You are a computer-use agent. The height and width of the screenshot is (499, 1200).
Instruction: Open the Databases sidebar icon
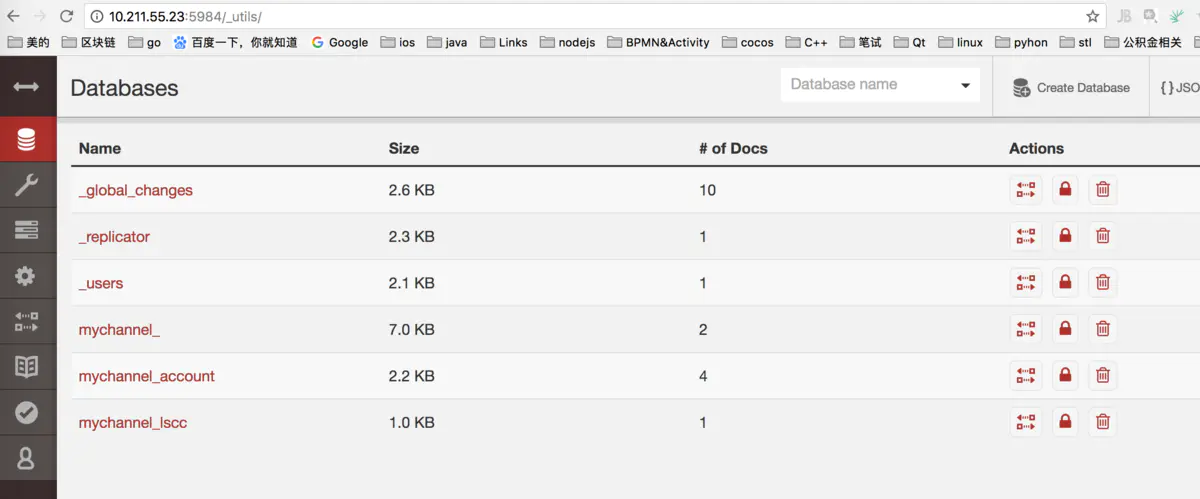pos(27,139)
